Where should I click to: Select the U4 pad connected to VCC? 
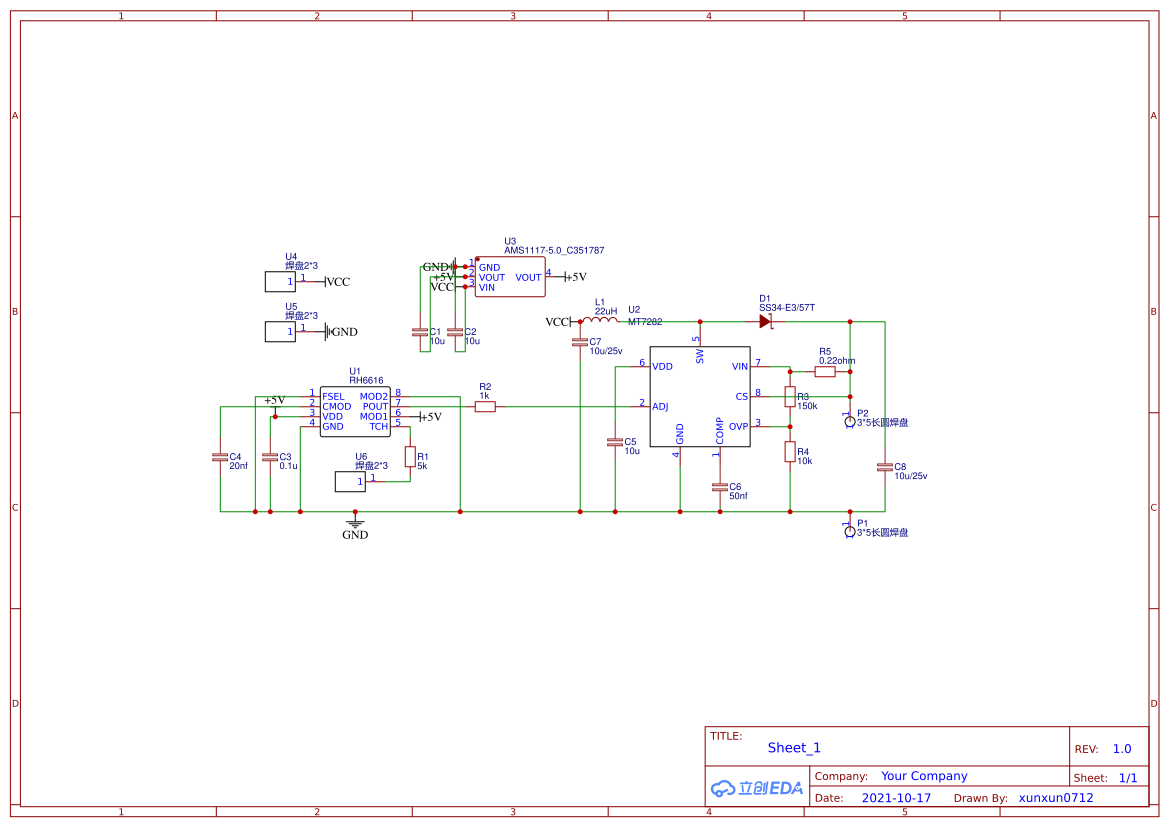point(280,282)
